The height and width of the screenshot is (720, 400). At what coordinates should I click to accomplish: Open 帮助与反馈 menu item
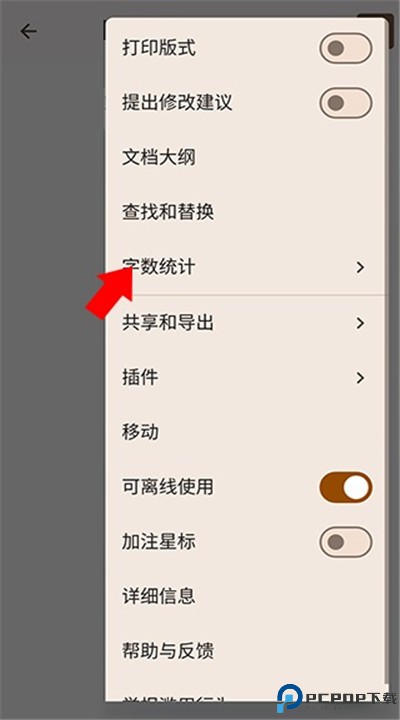[246, 651]
